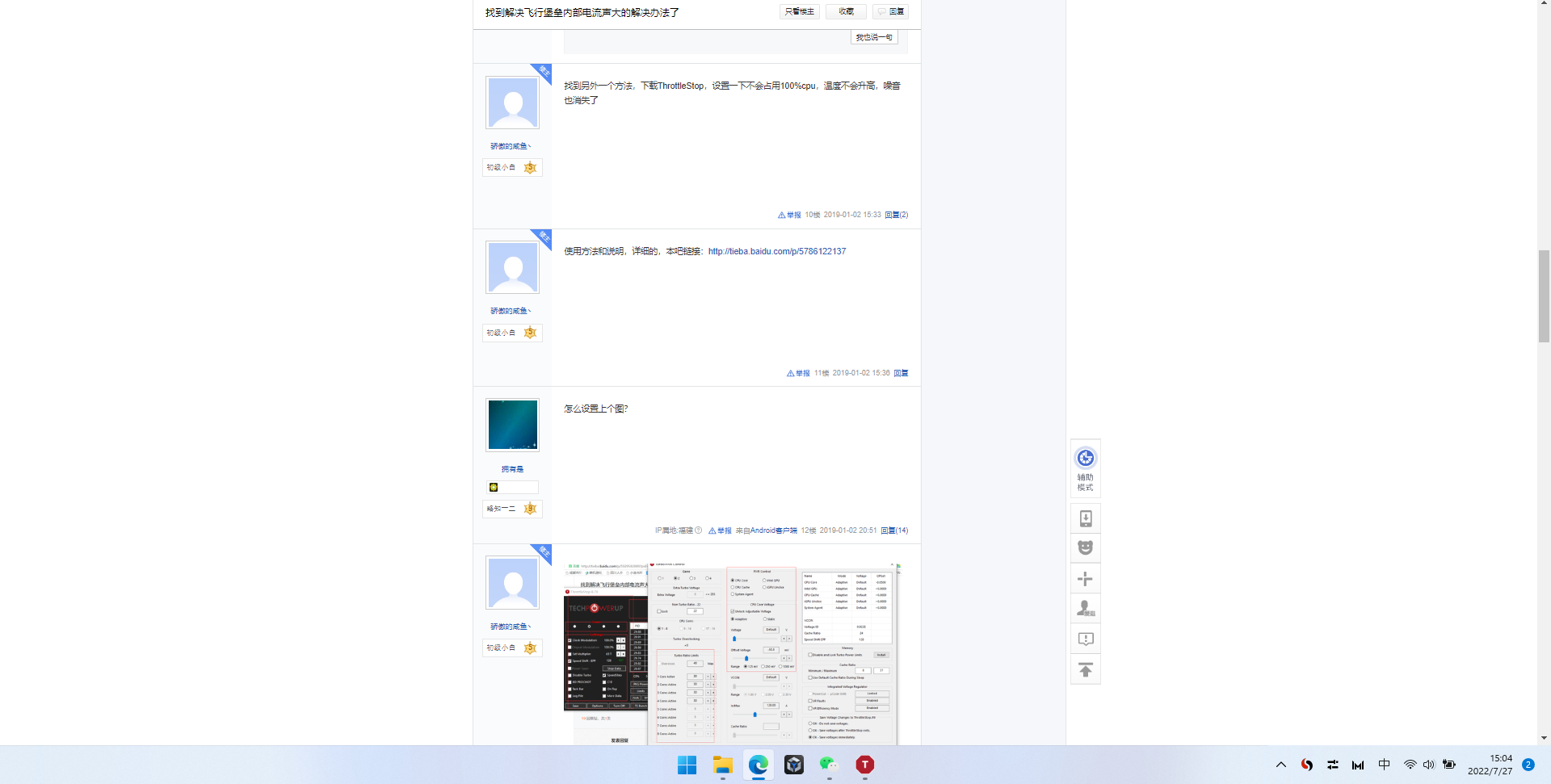Open clock showing 15:04 2022/7/27
The height and width of the screenshot is (784, 1551).
point(1490,765)
